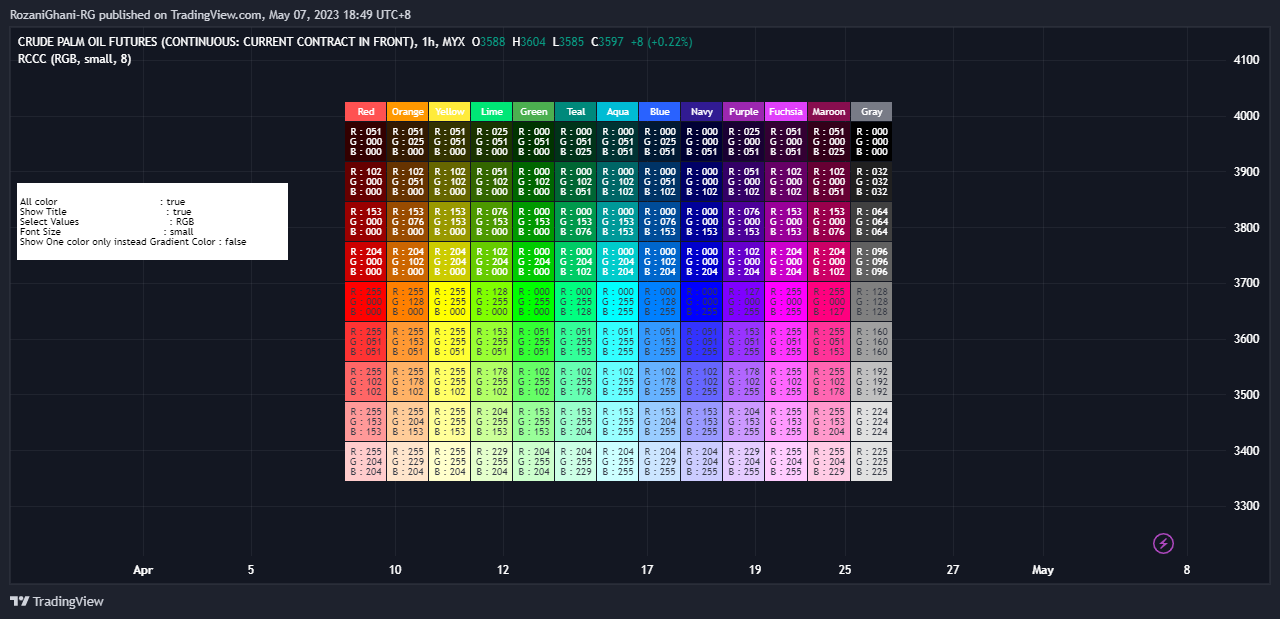Click Teal column cell R:000 G:255 B:128
This screenshot has width=1280, height=619.
point(576,301)
